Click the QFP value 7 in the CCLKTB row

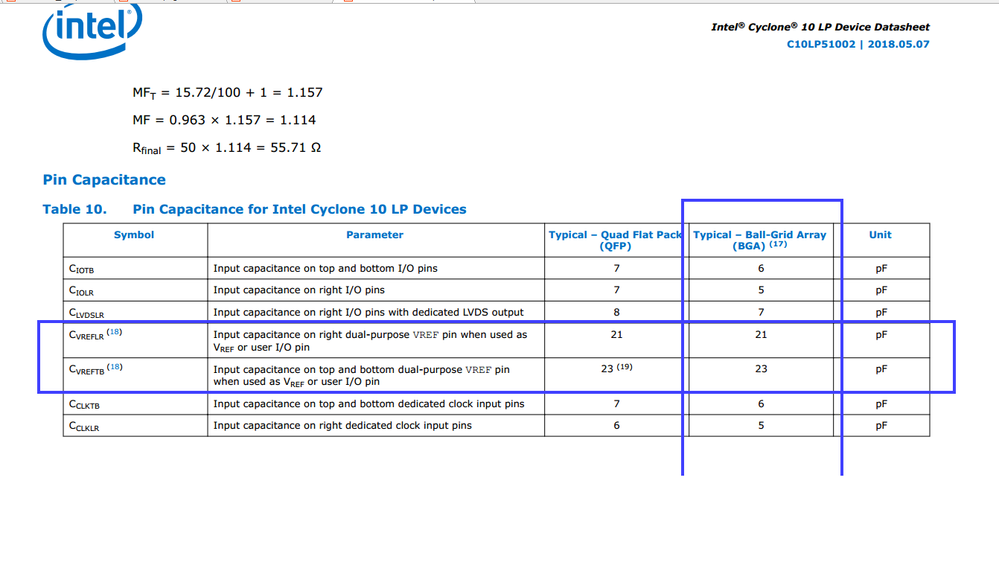pos(617,404)
